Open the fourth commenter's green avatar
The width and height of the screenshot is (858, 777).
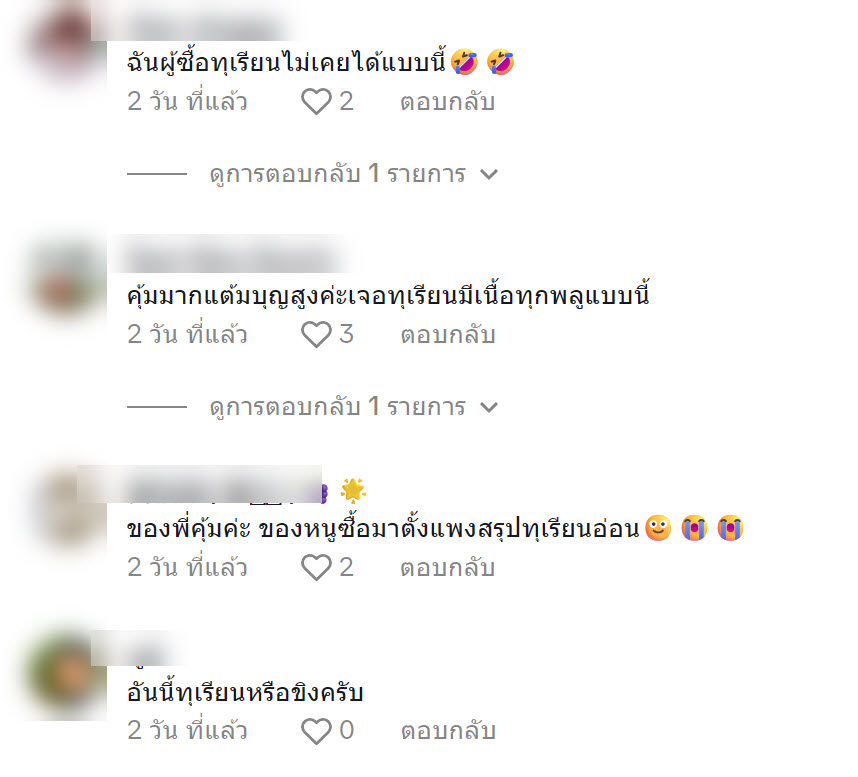66,676
